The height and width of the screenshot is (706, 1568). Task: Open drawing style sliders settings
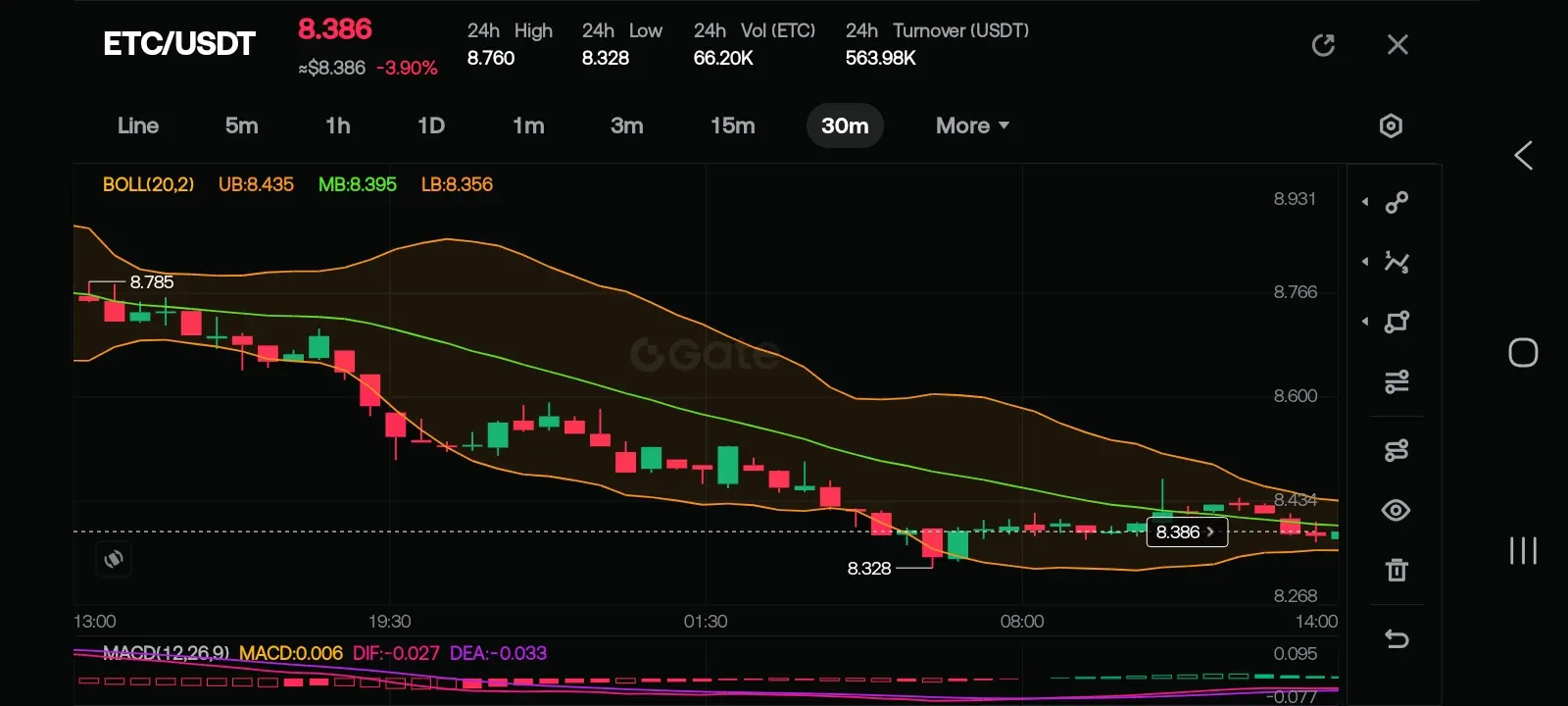click(1396, 381)
